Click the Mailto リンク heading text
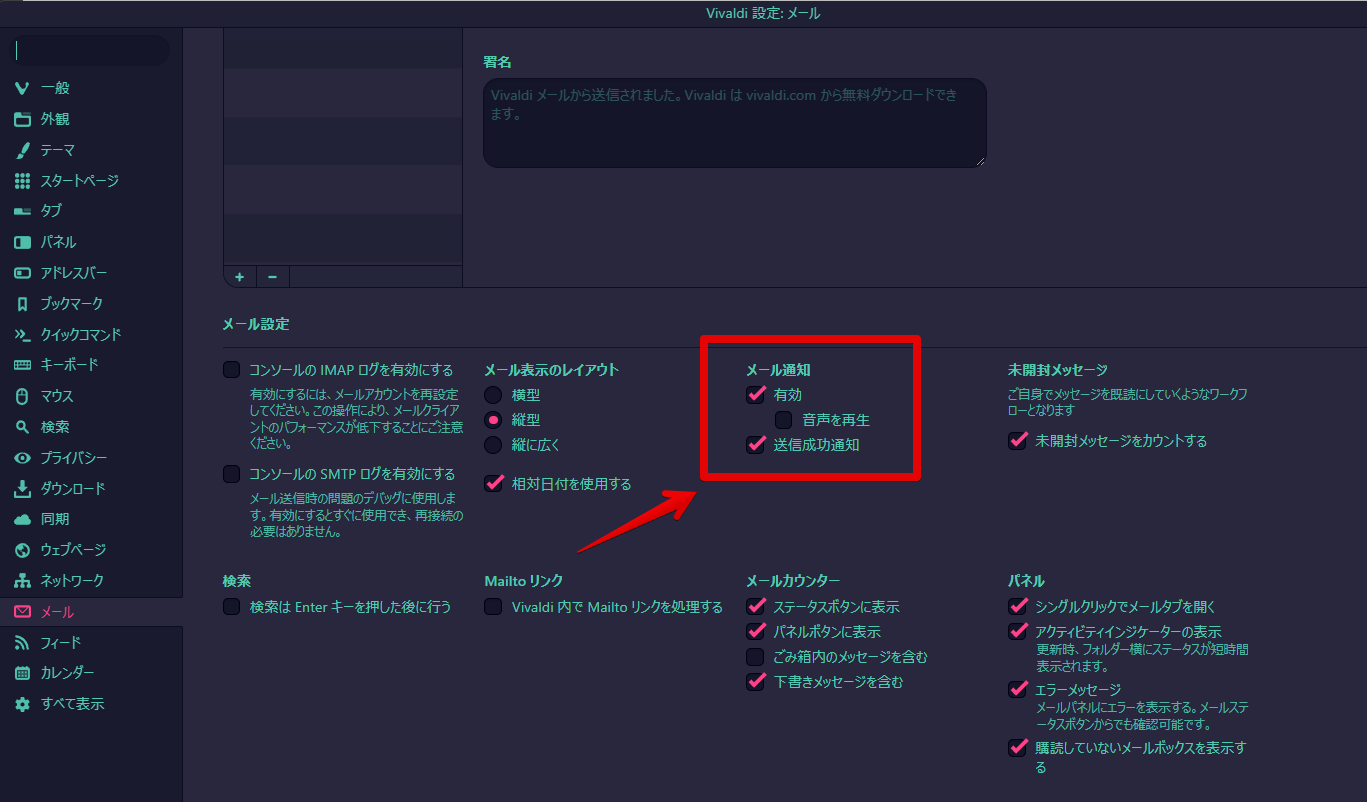The image size is (1367, 802). [523, 581]
